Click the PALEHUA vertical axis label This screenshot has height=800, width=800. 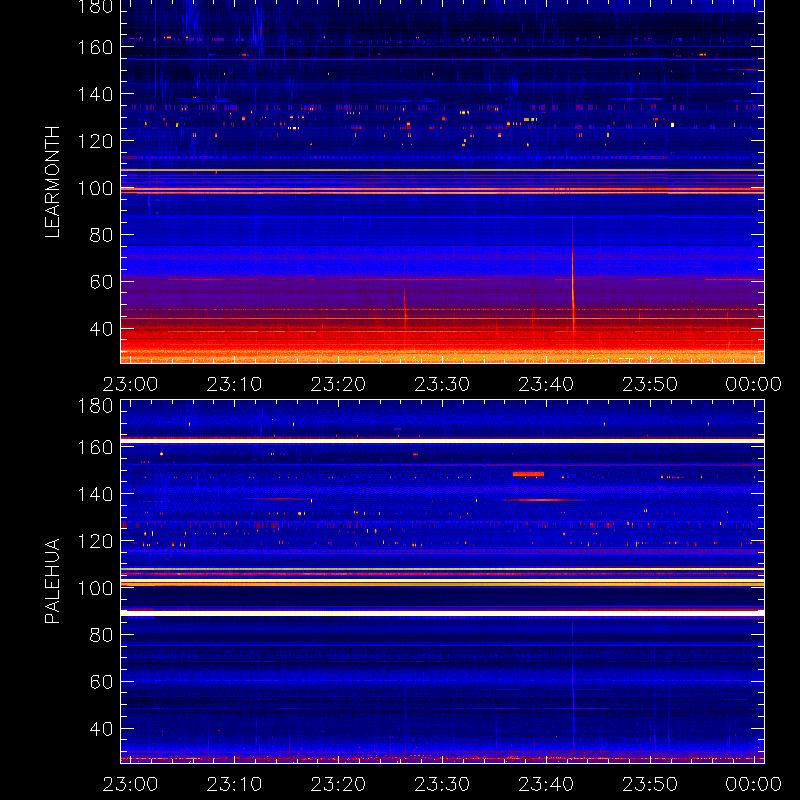point(53,581)
